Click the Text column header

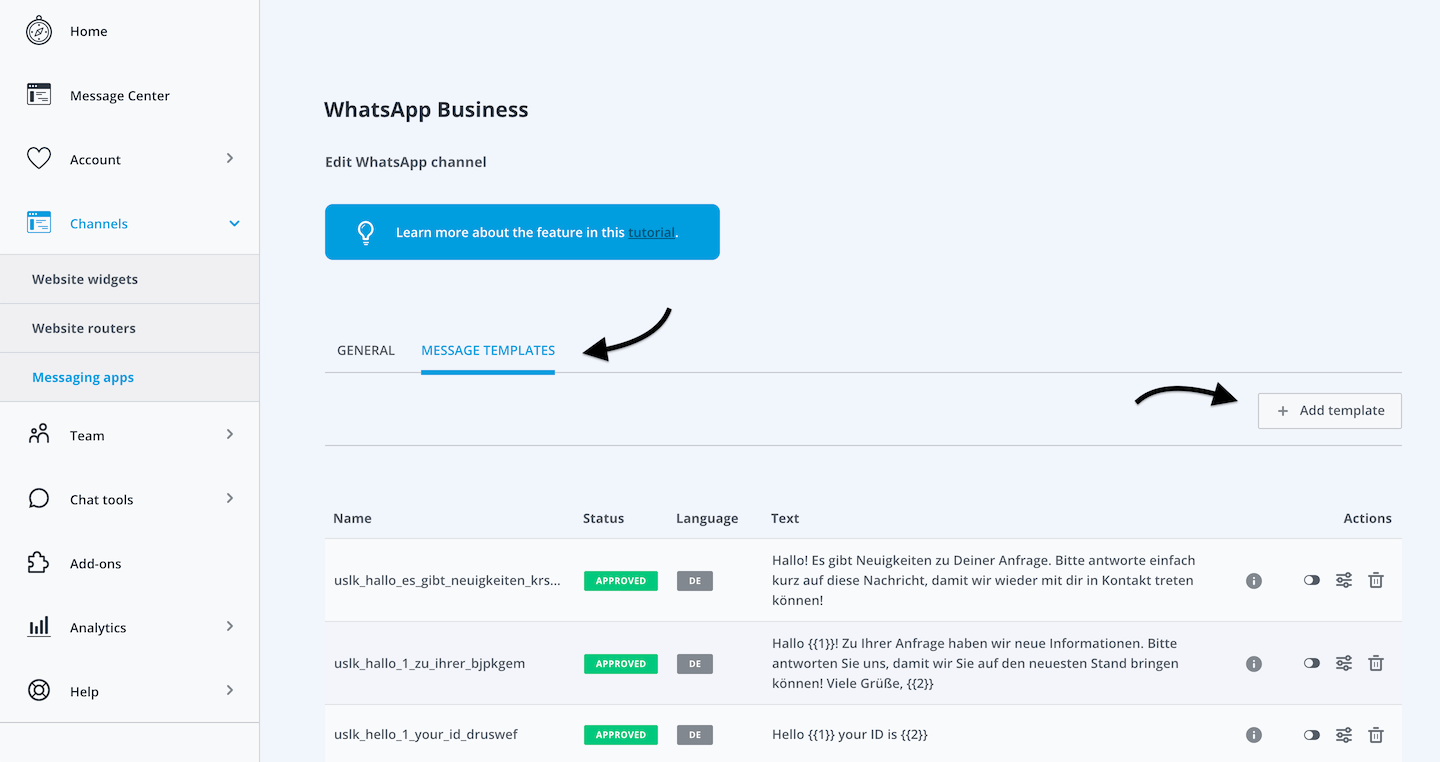785,518
